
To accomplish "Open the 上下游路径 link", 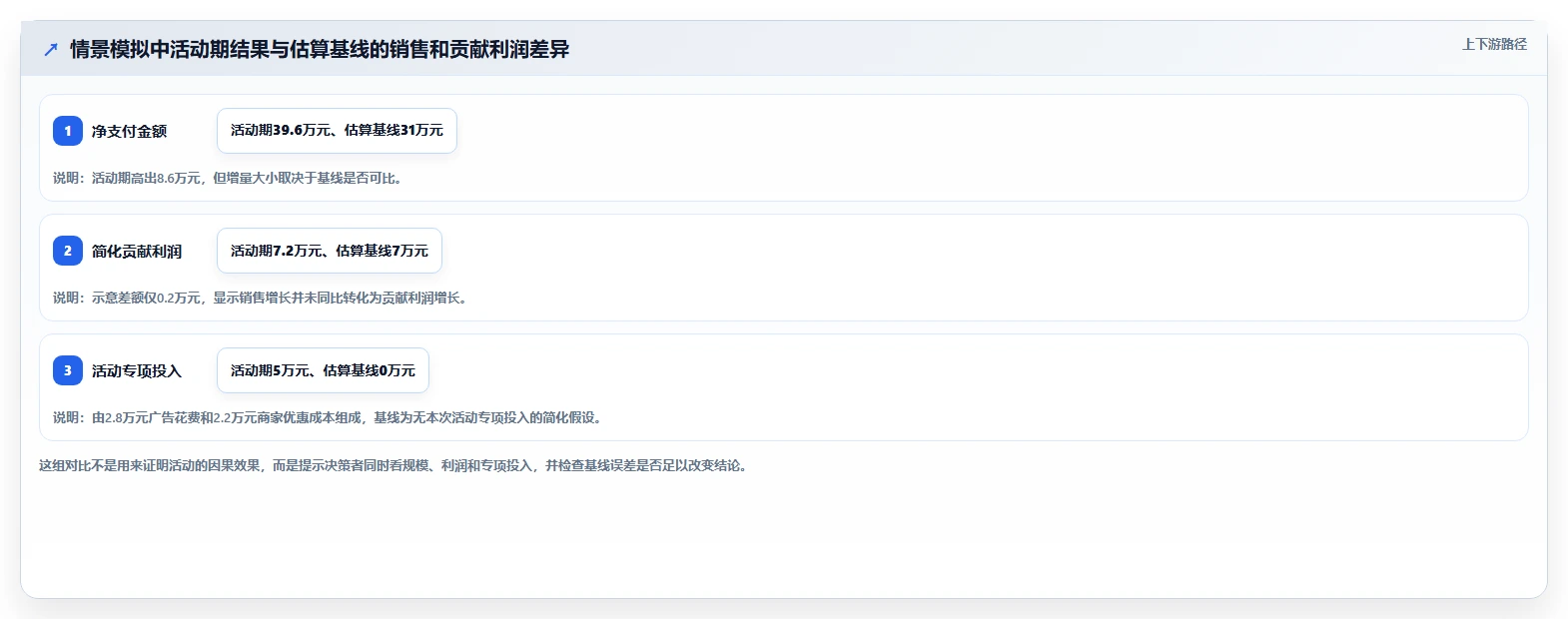I will [x=1494, y=44].
